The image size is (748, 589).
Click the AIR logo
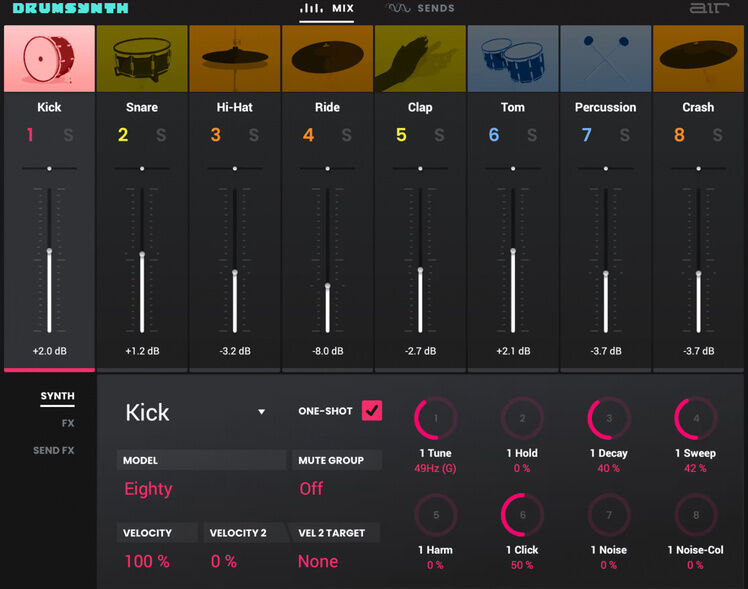(x=710, y=8)
